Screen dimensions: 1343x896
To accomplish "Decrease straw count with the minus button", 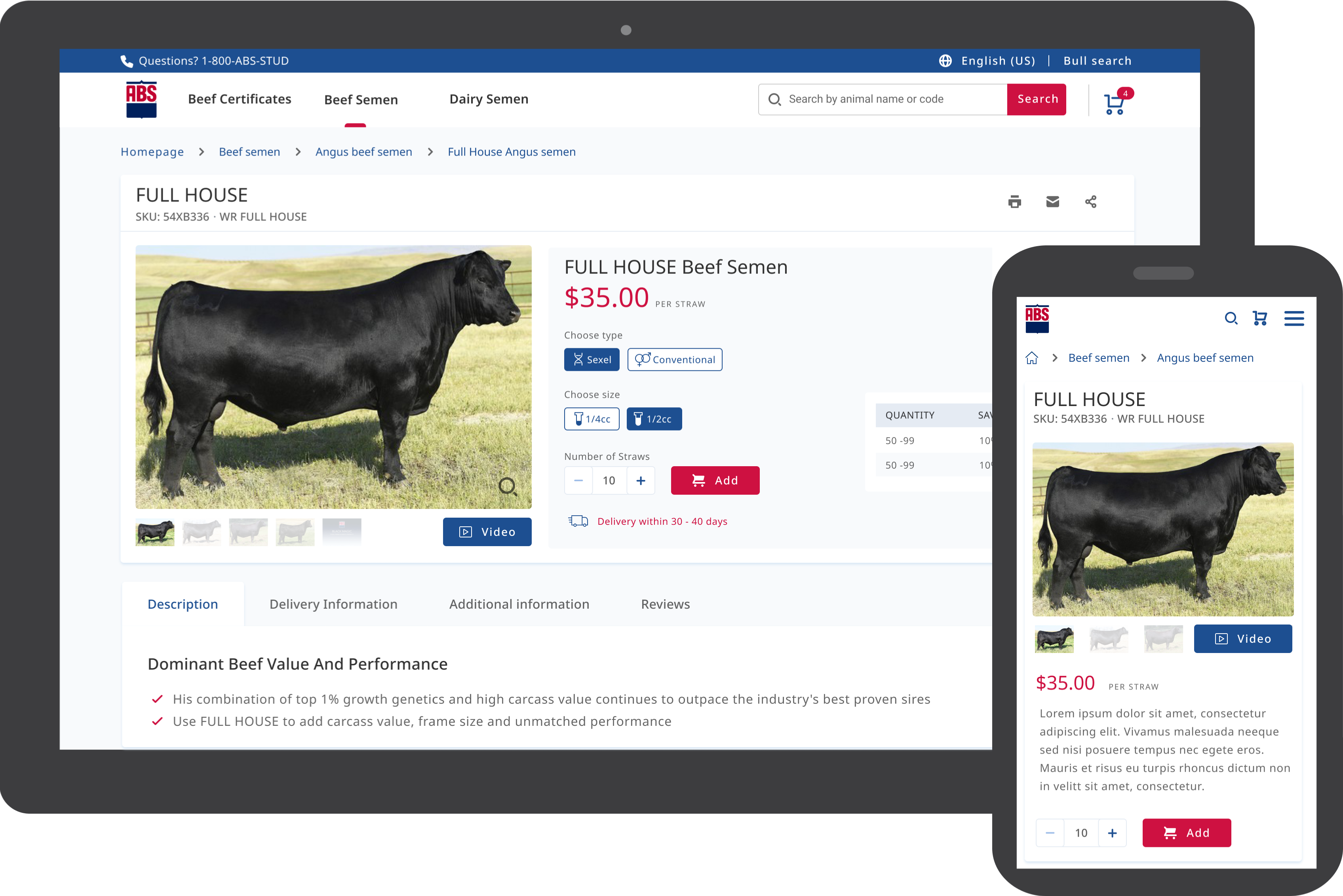I will coord(578,480).
